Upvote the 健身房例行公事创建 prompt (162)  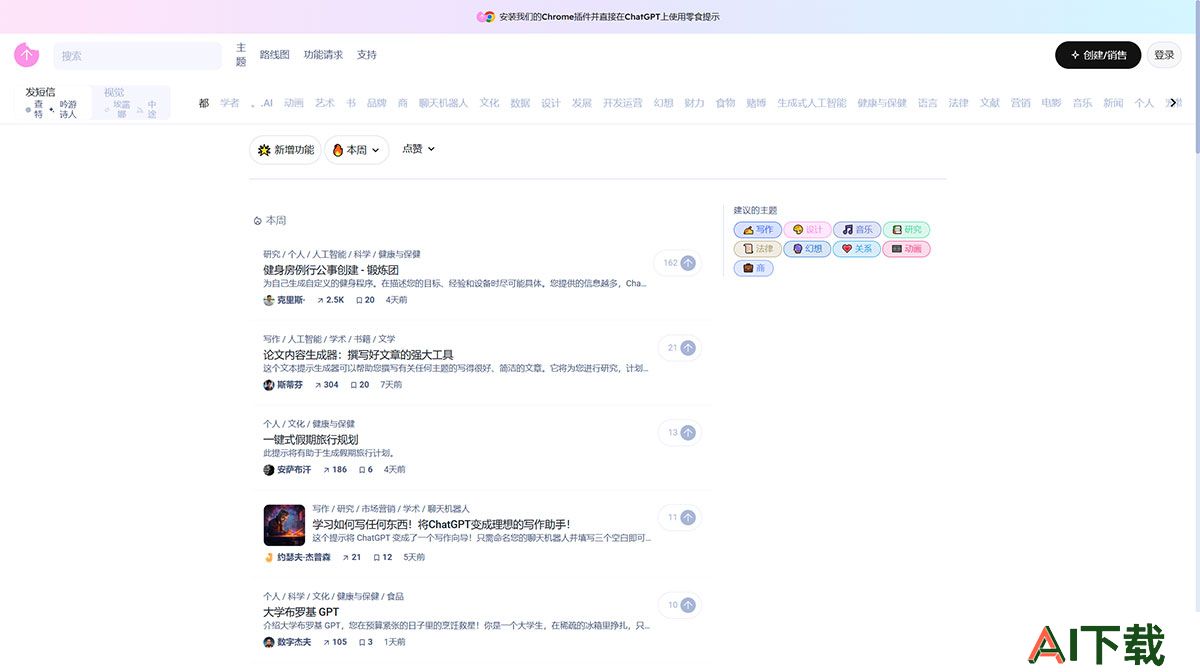[688, 263]
